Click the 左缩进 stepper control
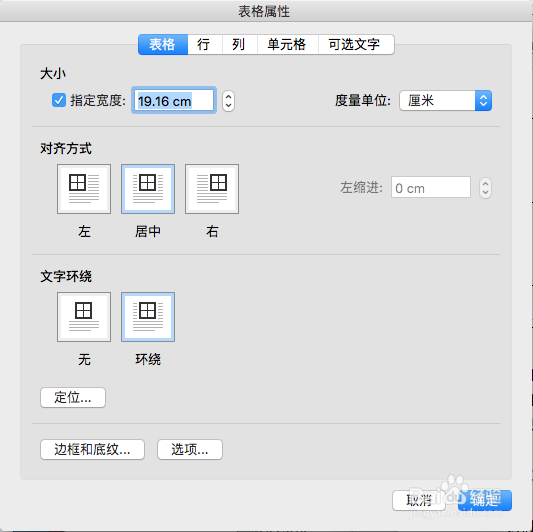Image resolution: width=533 pixels, height=532 pixels. (x=485, y=188)
